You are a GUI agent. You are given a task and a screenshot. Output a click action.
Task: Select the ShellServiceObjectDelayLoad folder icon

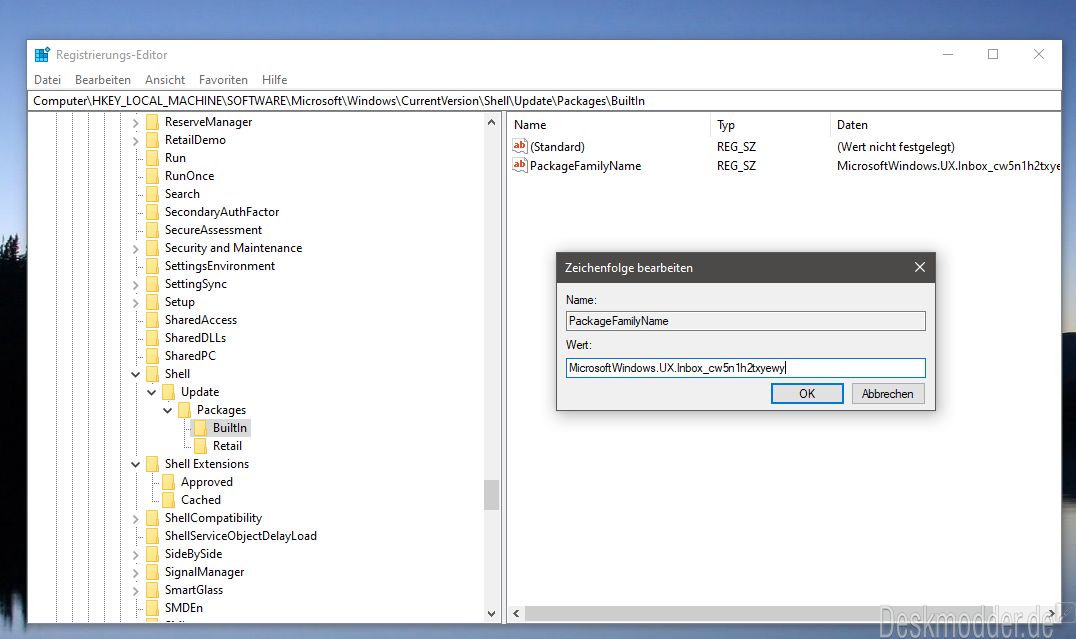coord(152,536)
